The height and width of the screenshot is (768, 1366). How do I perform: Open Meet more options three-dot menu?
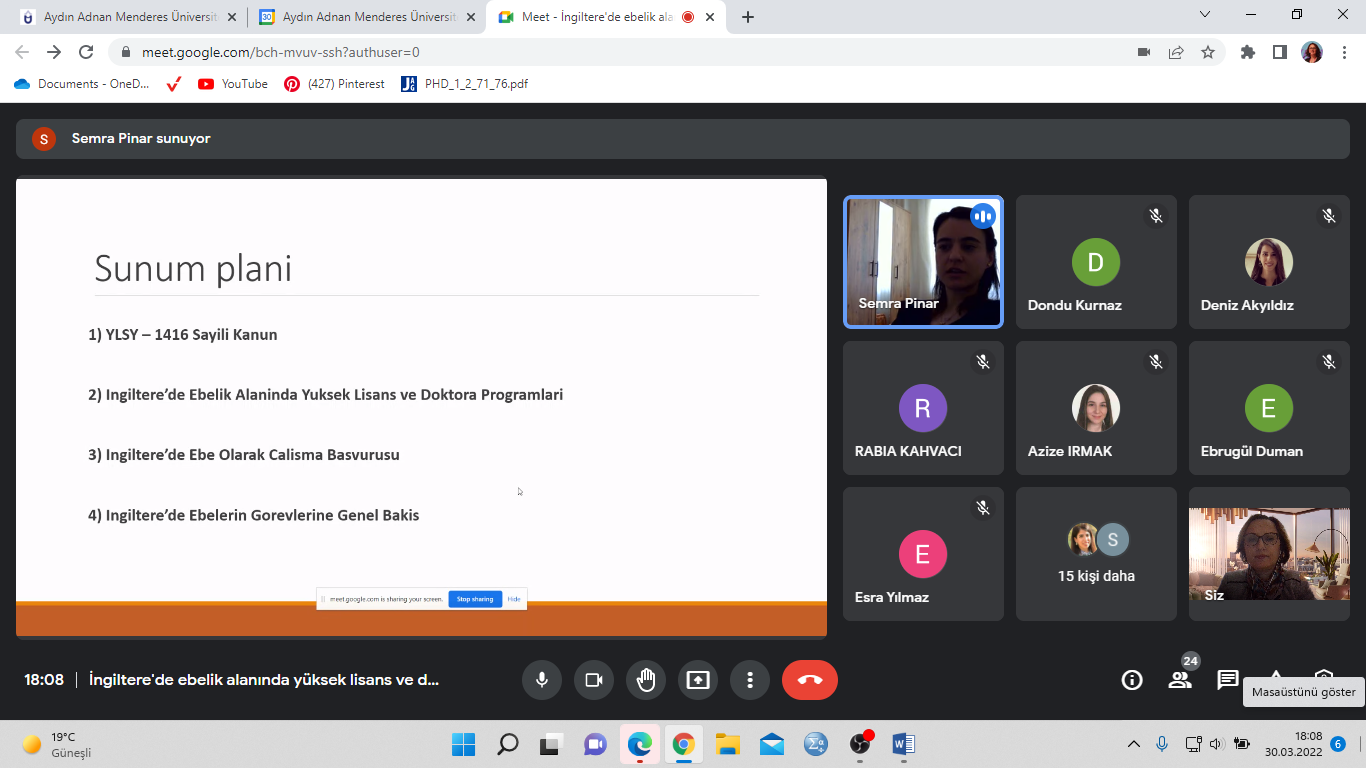coord(750,680)
